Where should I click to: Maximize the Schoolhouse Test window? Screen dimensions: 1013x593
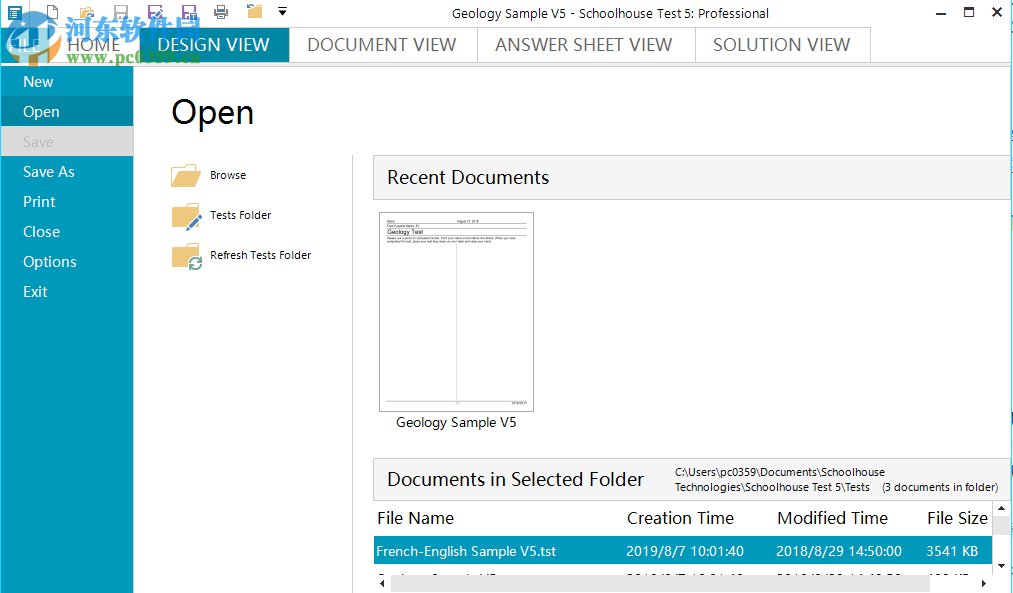pos(969,12)
